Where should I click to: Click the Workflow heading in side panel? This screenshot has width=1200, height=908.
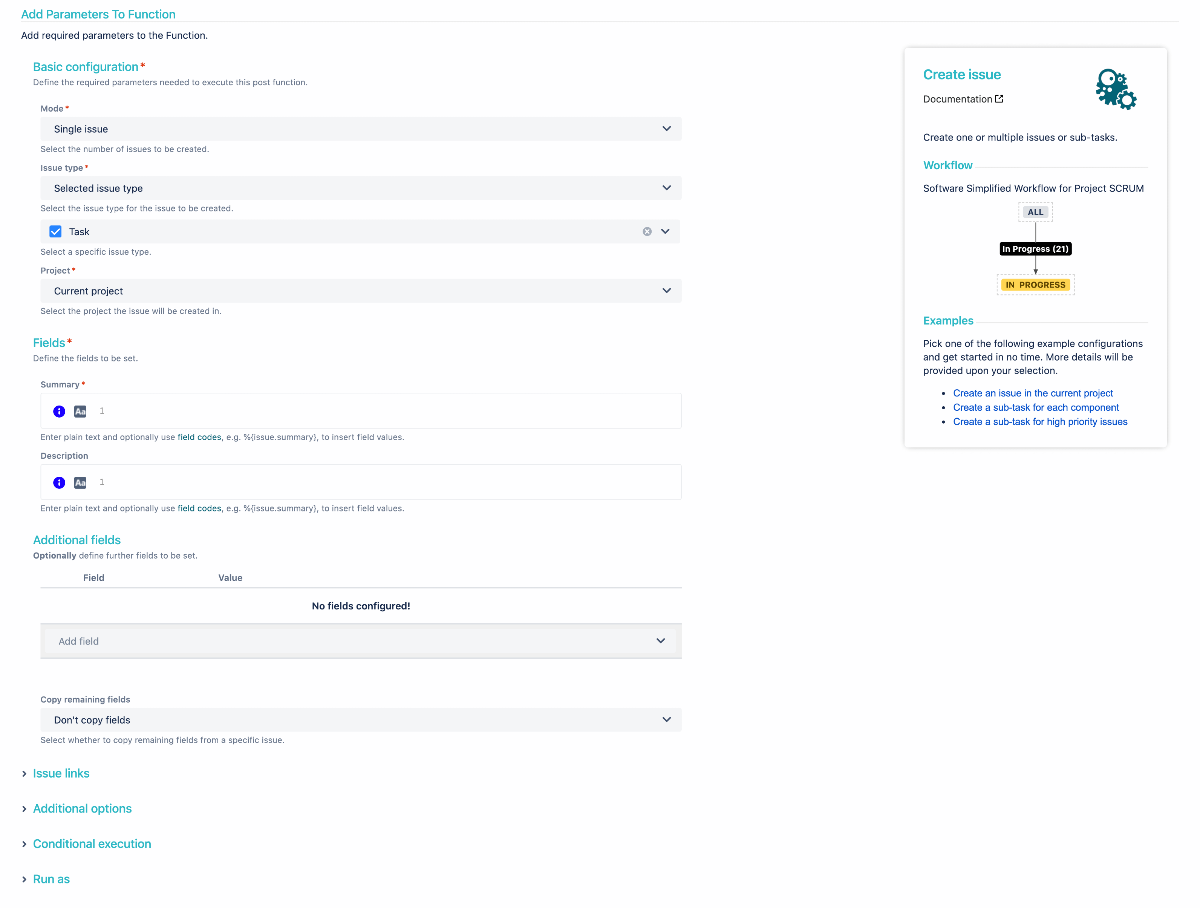[948, 165]
